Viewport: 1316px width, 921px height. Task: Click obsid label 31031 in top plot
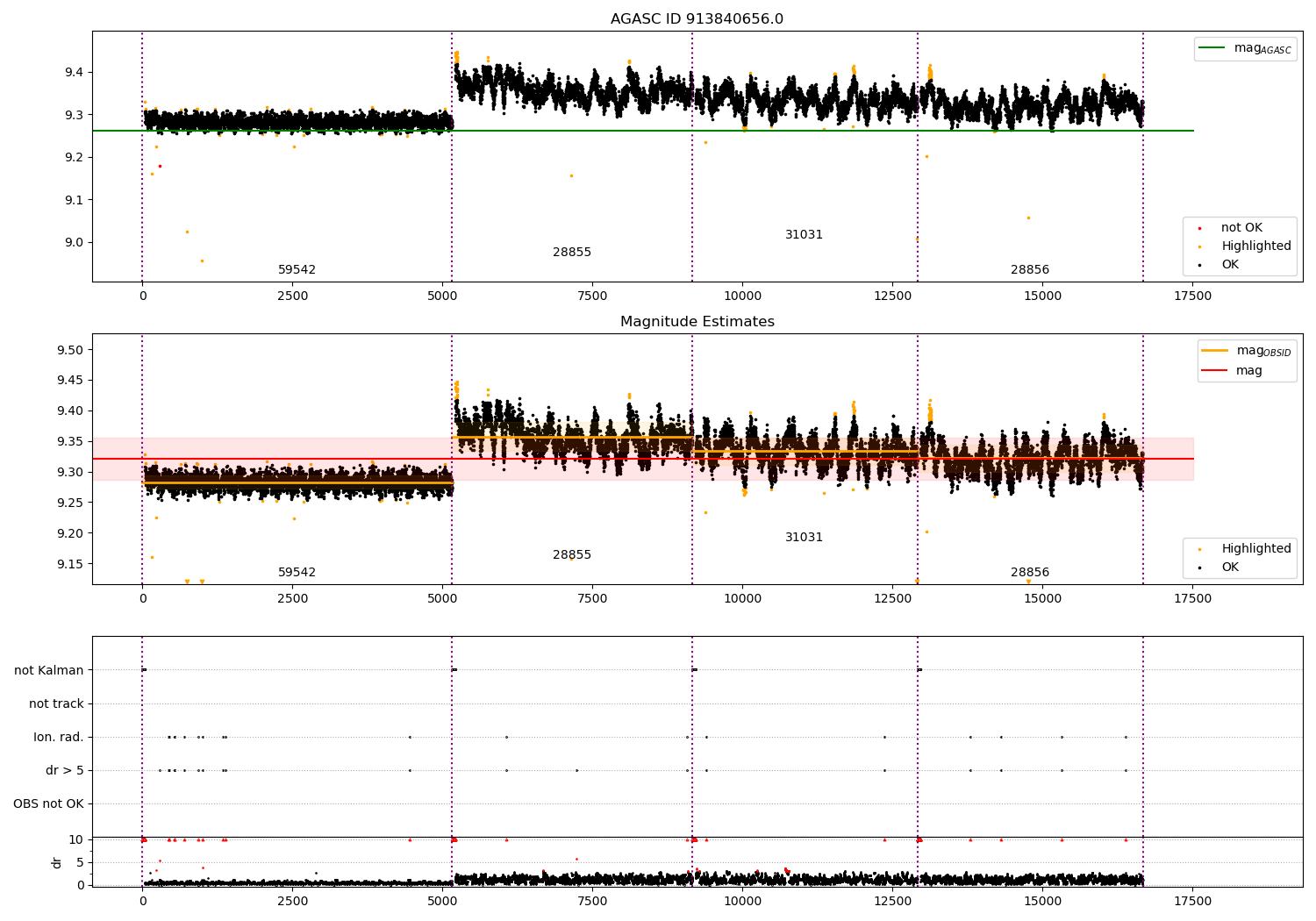[x=804, y=235]
